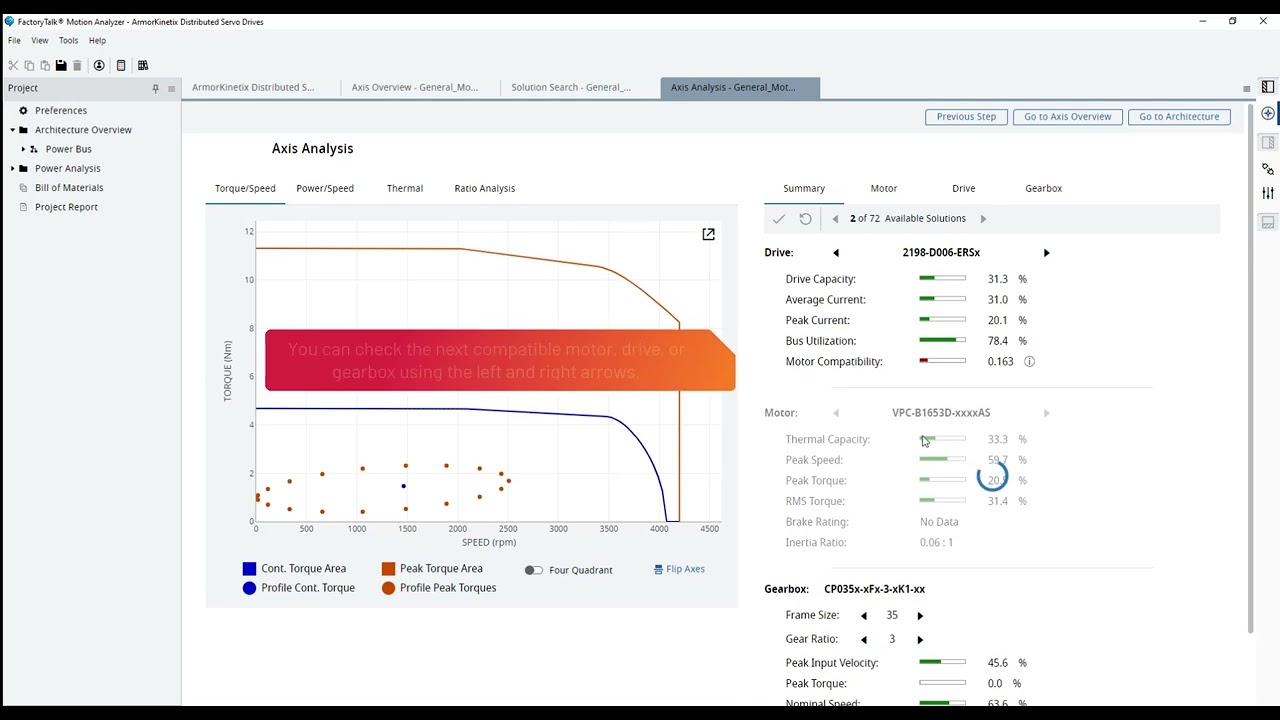Click the Copy icon in toolbar
Screen dimensions: 1280x720
tap(29, 66)
